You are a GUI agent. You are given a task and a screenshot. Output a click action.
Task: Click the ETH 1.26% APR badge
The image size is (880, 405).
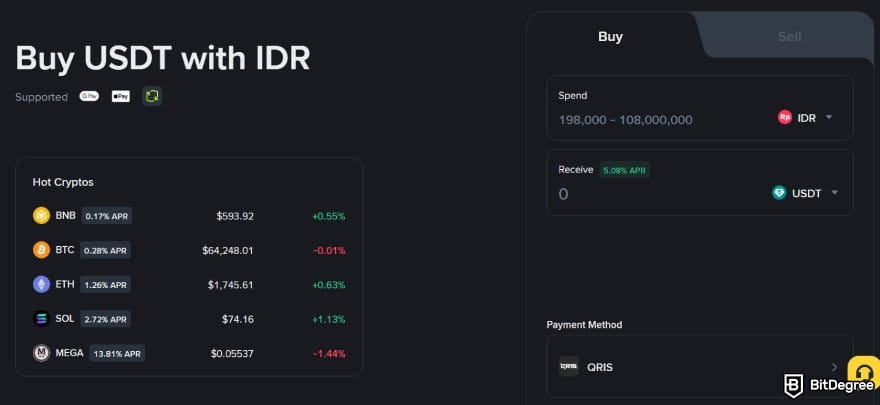(x=106, y=284)
